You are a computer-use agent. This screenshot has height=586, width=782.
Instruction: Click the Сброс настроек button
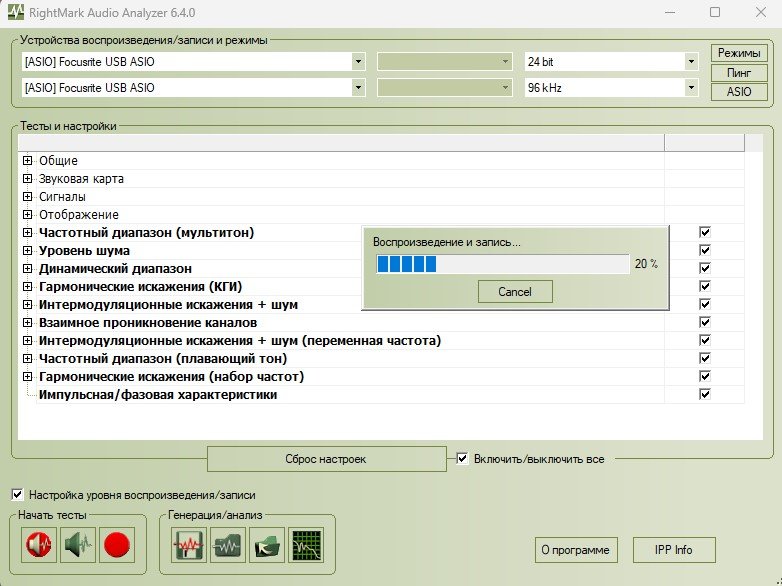(x=327, y=459)
